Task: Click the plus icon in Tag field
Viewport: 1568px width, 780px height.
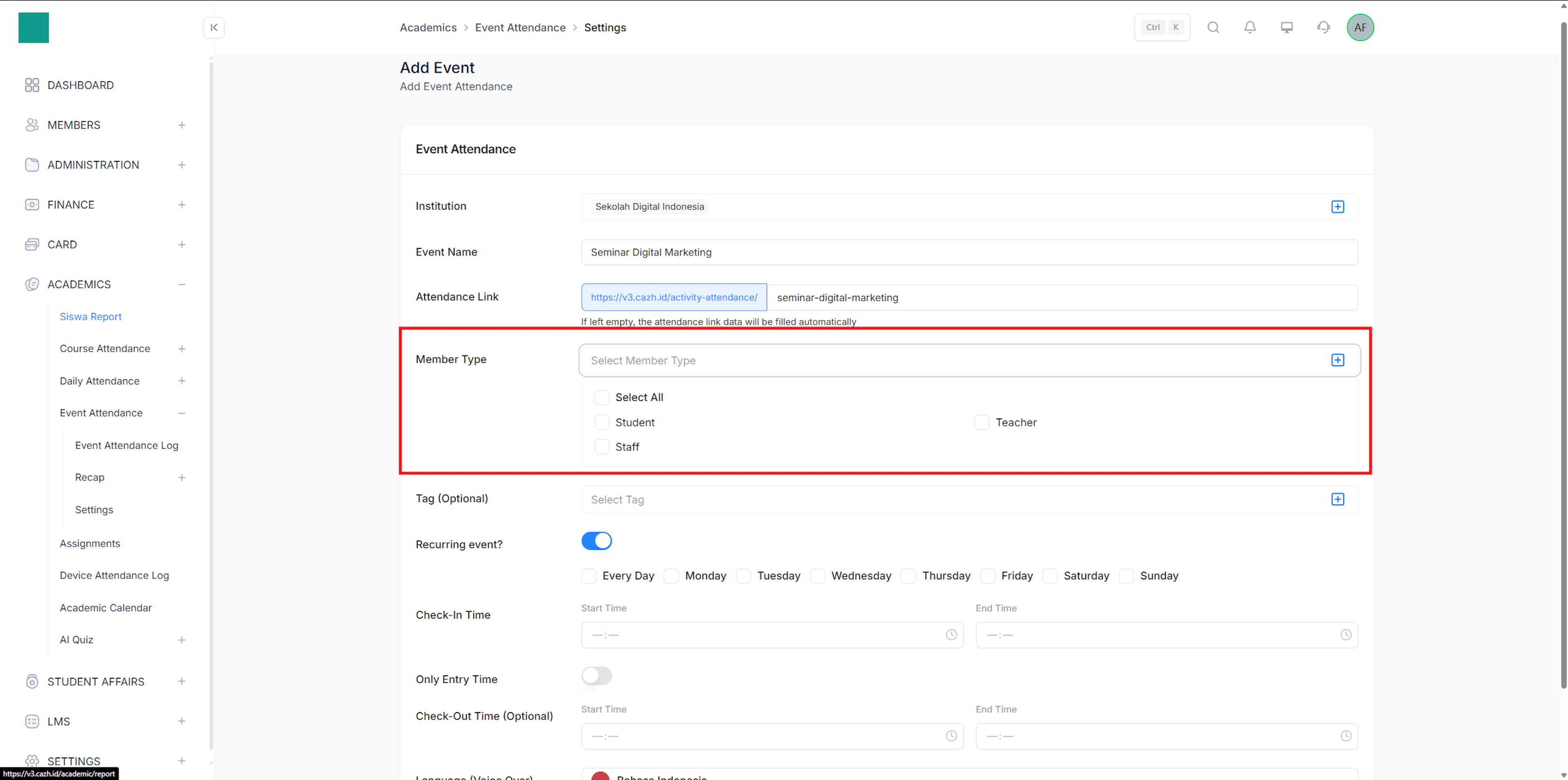Action: click(x=1337, y=499)
